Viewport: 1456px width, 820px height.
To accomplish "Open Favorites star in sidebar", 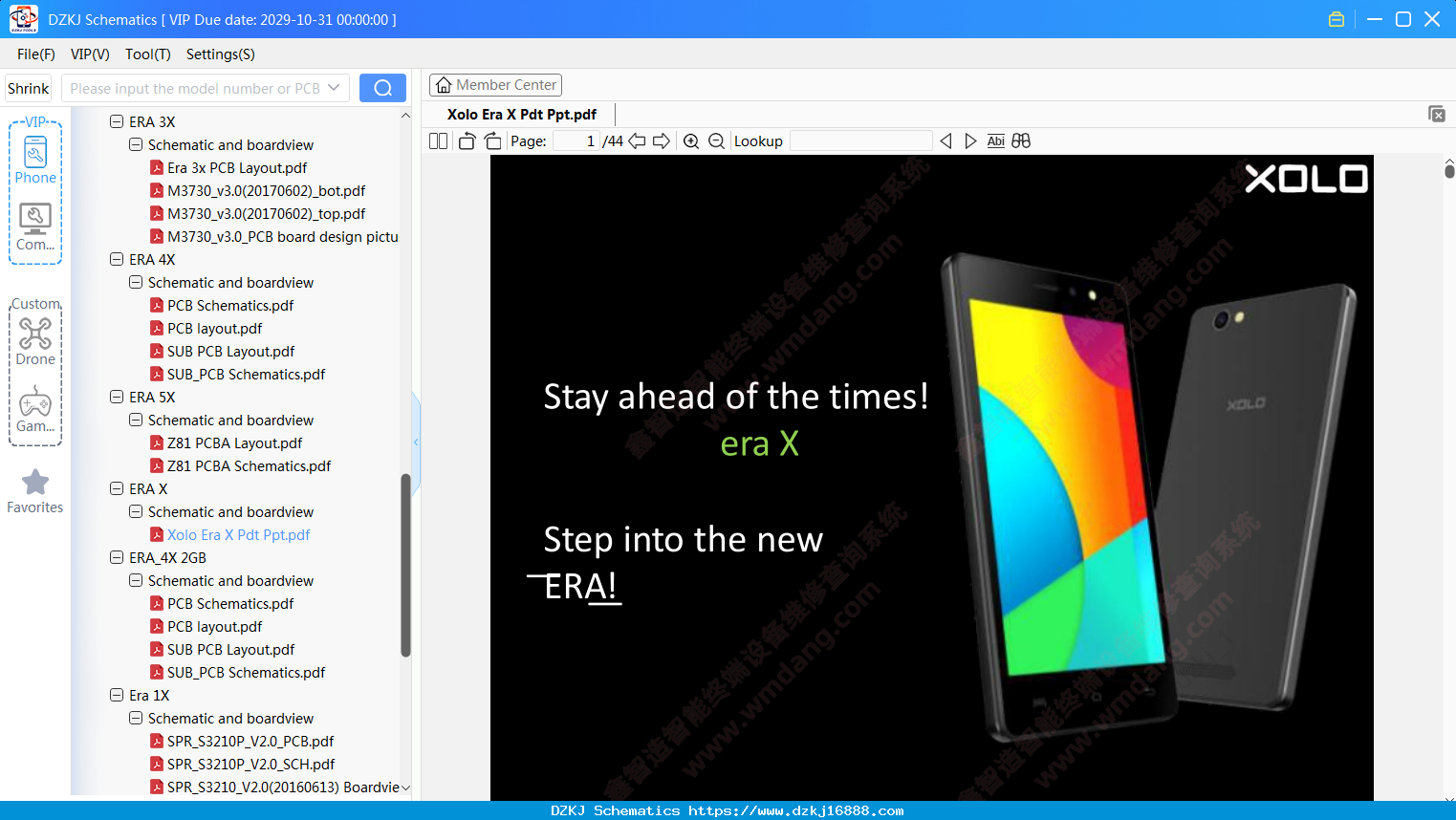I will pos(35,491).
